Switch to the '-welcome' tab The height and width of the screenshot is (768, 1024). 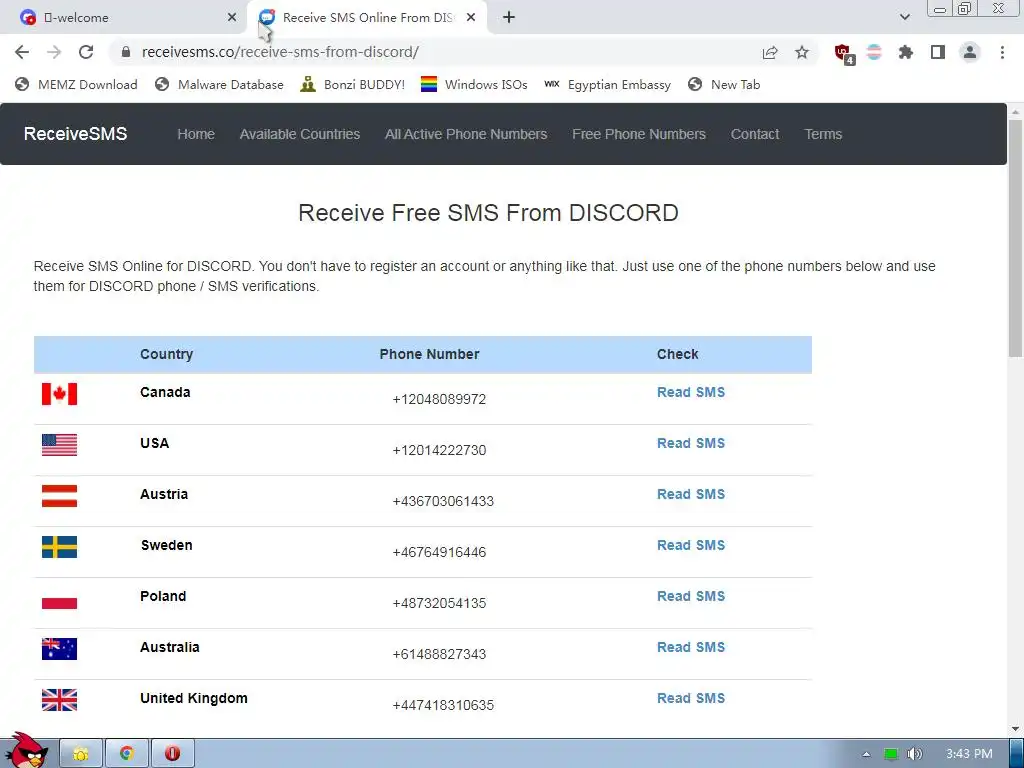[x=124, y=18]
